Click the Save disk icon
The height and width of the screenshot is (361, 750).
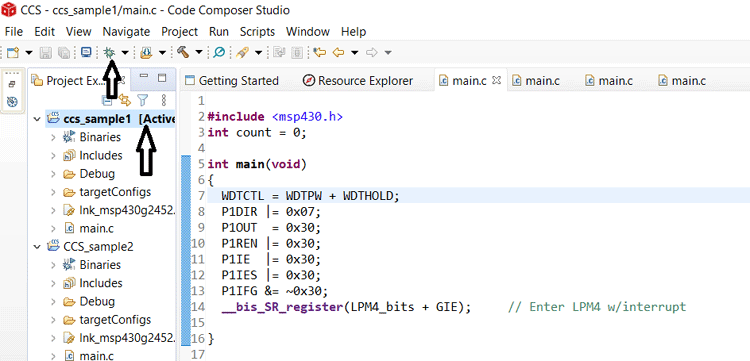point(45,52)
